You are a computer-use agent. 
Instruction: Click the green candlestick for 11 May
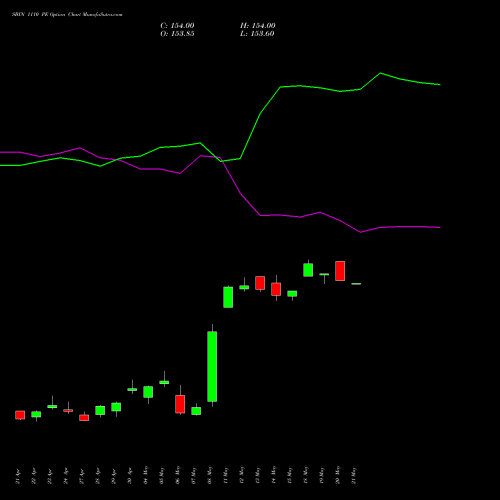coord(228,297)
